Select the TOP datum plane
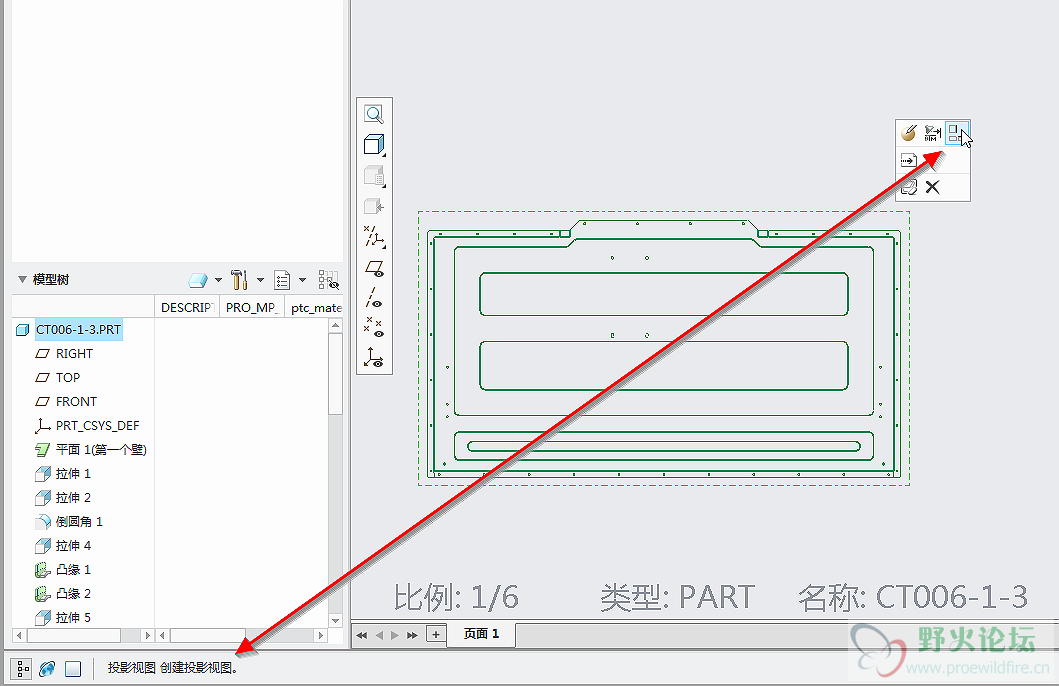 click(x=68, y=377)
